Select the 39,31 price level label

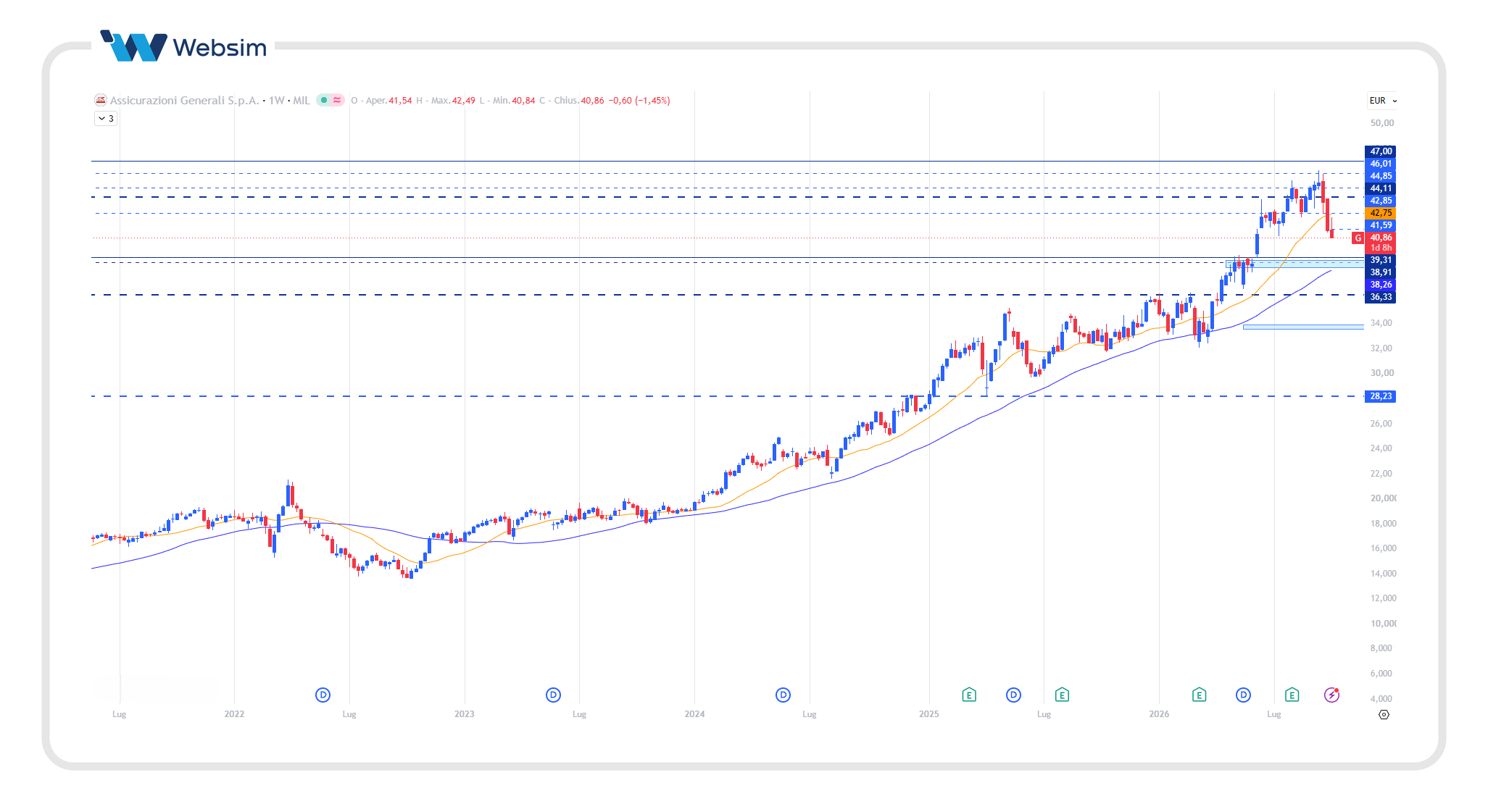click(x=1380, y=260)
